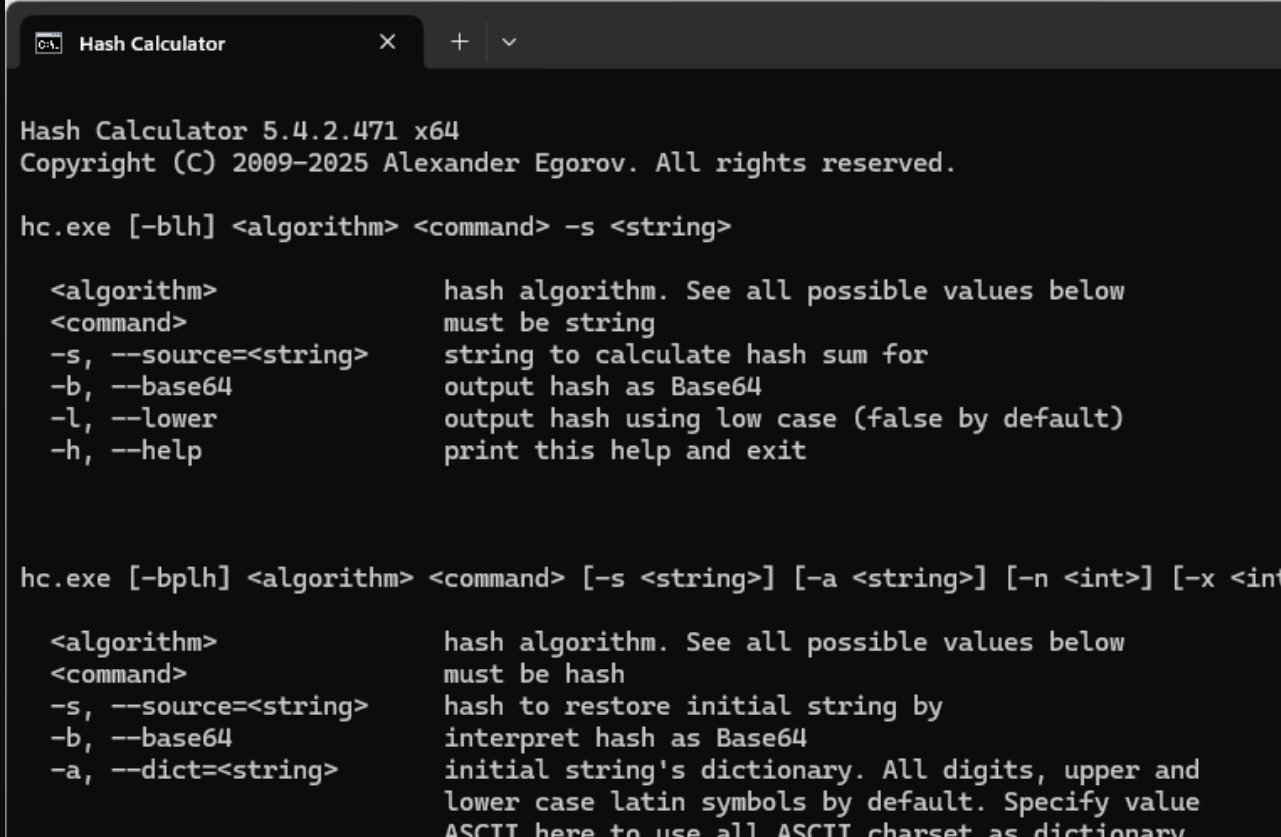Open a new terminal tab

(459, 42)
